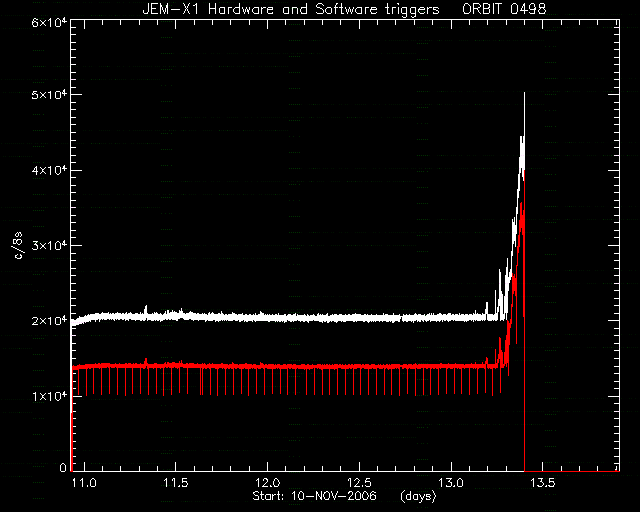Click the small white spike near day 11.3
This screenshot has height=512, width=640.
[146, 309]
